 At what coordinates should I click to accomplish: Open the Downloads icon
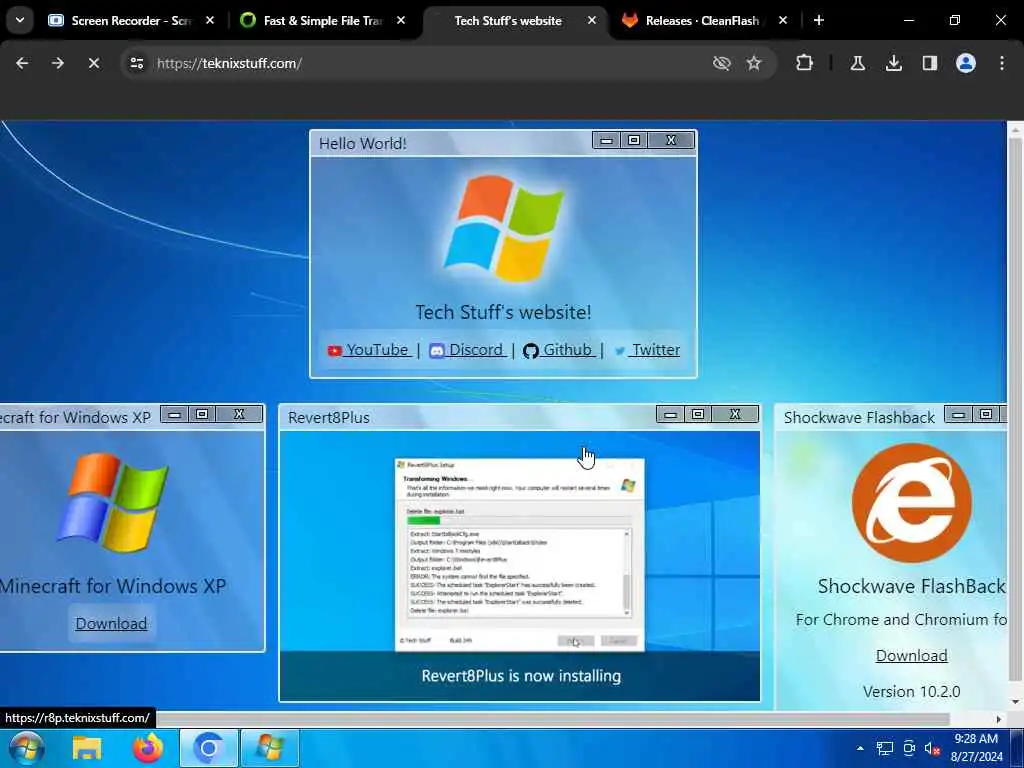click(893, 63)
